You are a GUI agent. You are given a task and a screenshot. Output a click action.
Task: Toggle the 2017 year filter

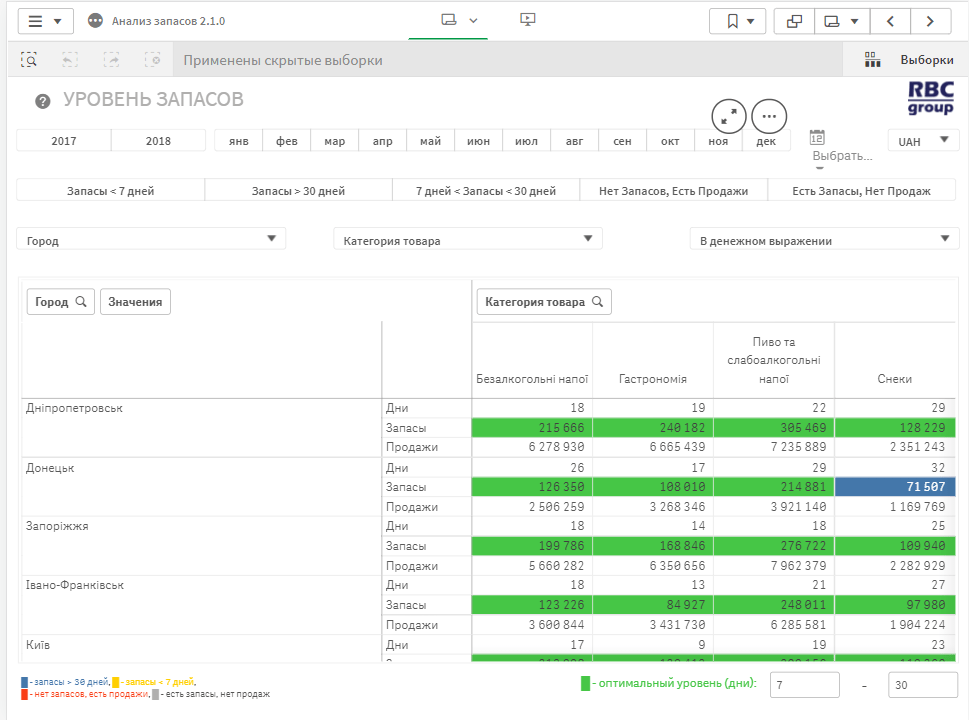tap(64, 141)
